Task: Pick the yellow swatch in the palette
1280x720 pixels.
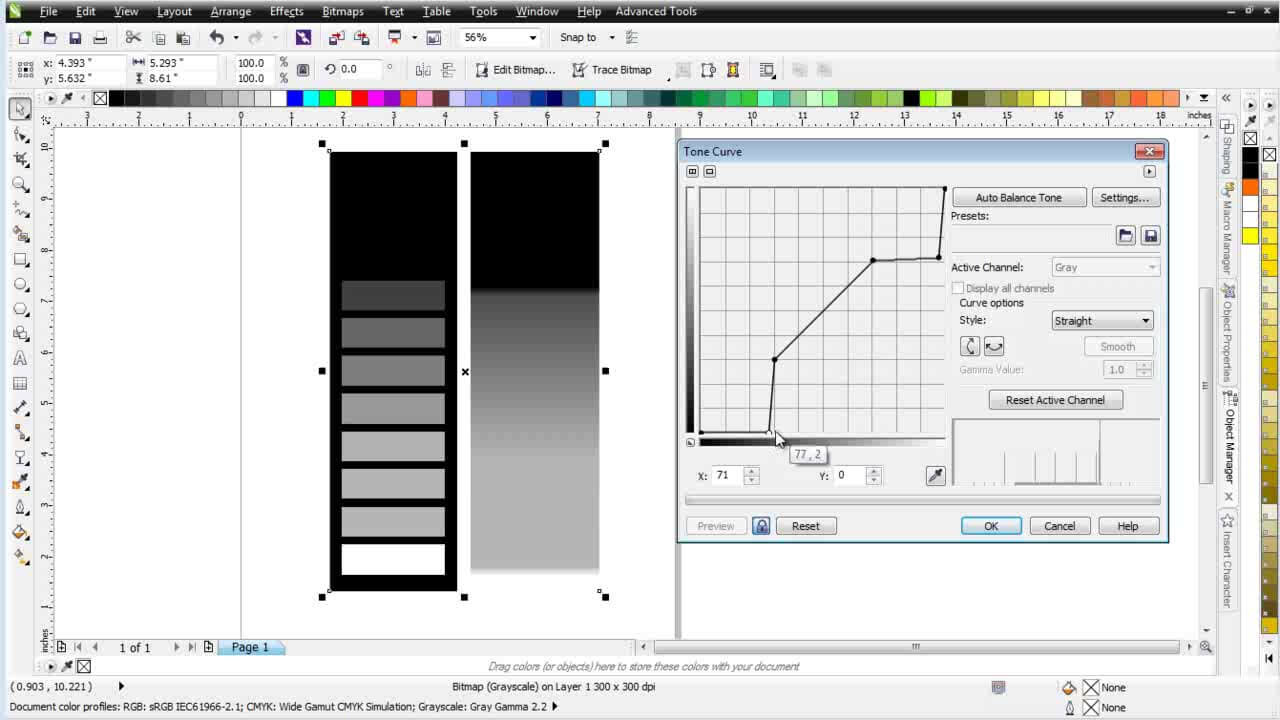Action: coord(343,98)
